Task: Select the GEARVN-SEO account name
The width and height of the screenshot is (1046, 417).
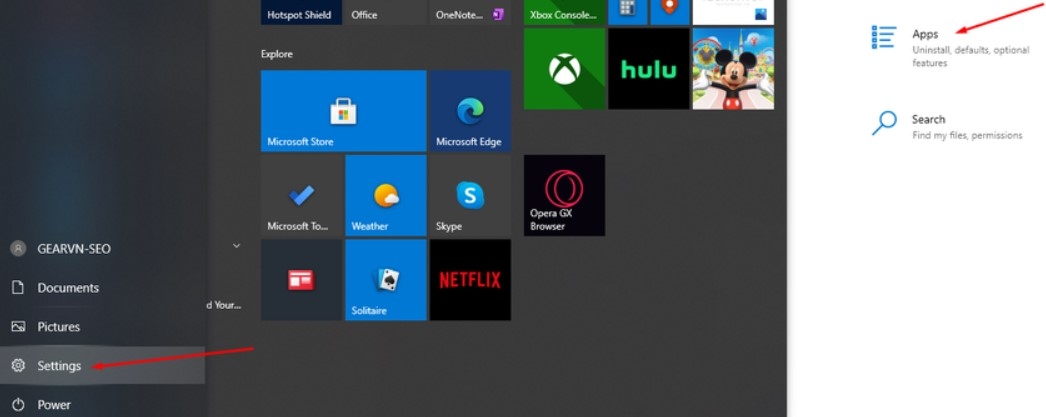Action: [74, 249]
